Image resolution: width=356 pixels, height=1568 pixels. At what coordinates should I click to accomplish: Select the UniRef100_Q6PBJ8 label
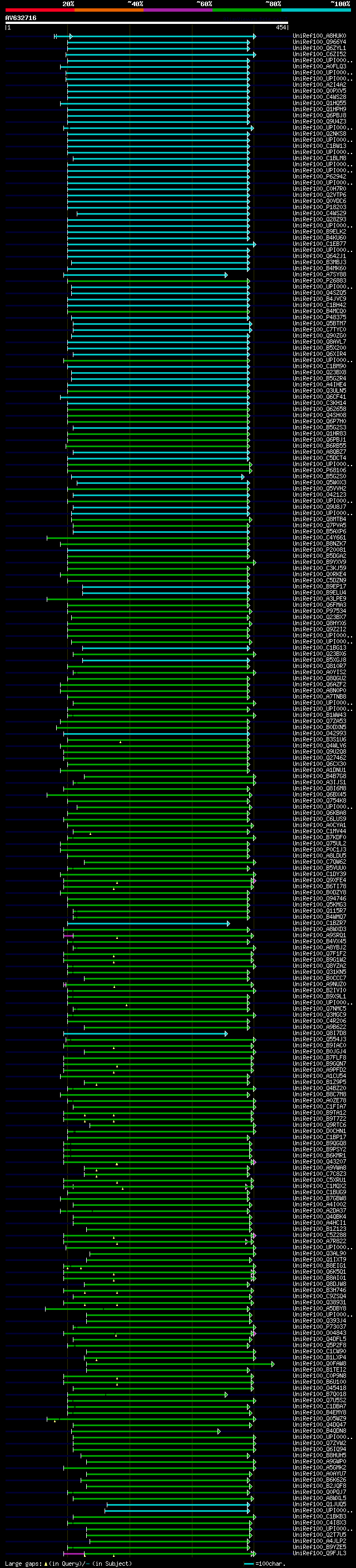(319, 116)
